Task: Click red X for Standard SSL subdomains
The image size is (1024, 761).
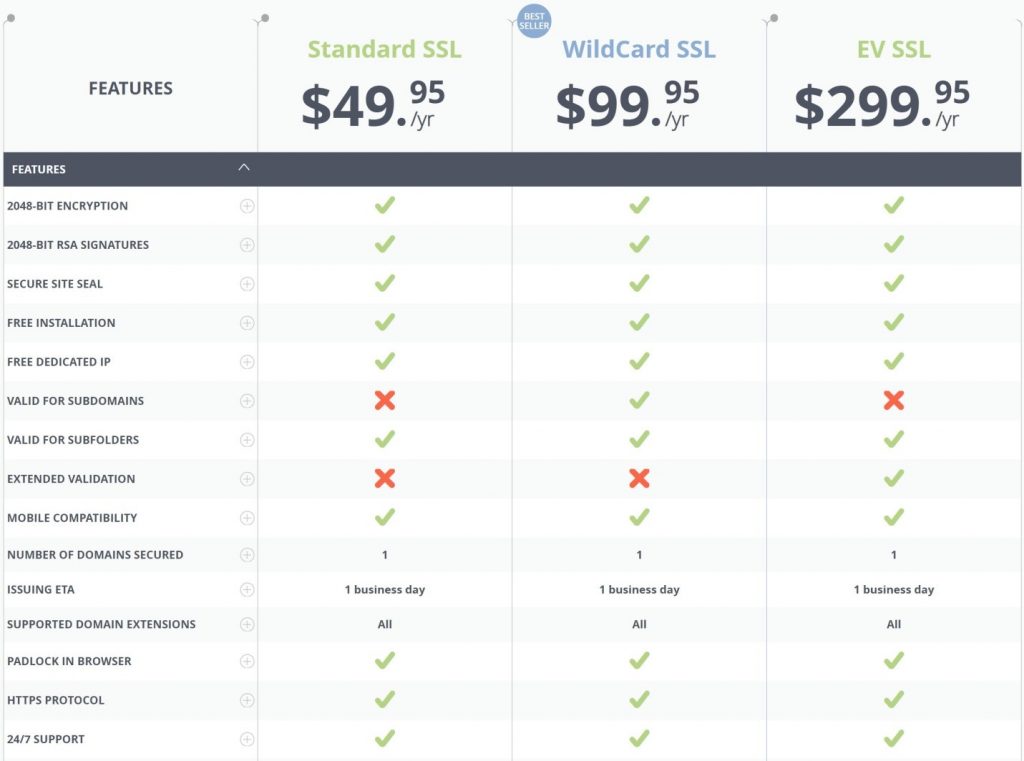Action: tap(385, 400)
